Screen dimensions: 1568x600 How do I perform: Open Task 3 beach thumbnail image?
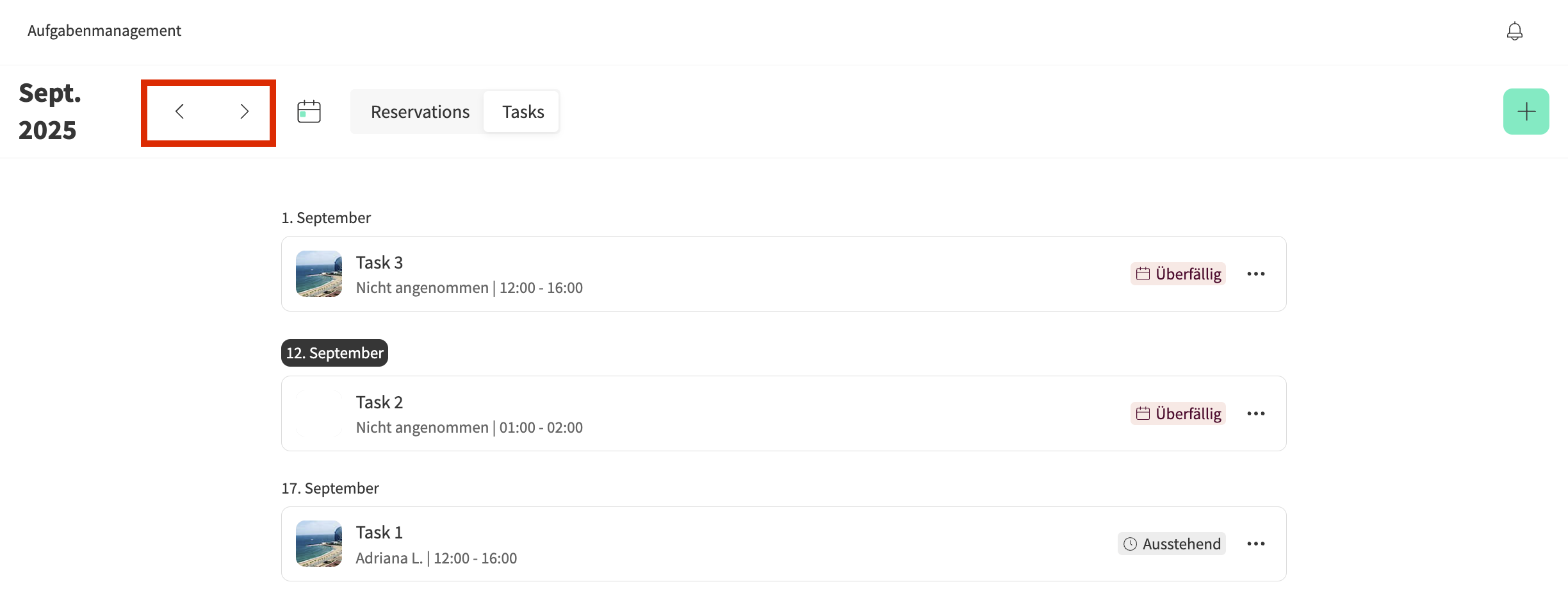(x=319, y=274)
